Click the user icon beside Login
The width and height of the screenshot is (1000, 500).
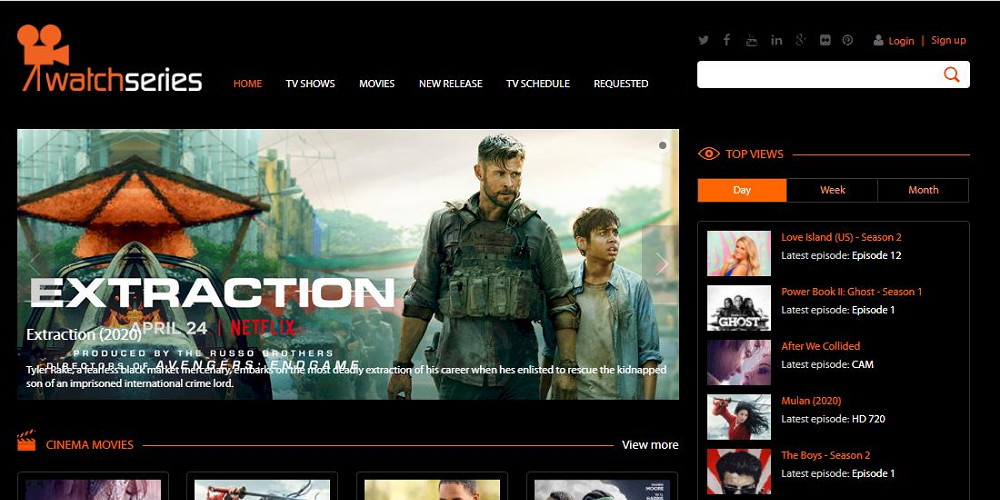pos(878,40)
